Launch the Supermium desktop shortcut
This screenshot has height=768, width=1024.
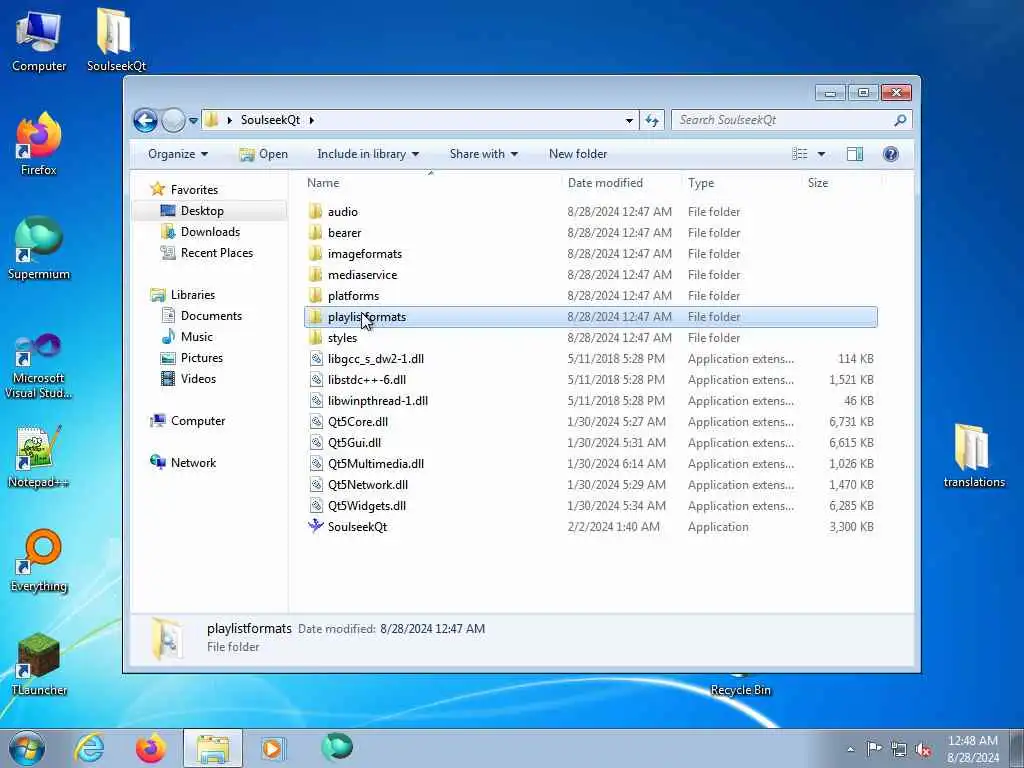[39, 249]
